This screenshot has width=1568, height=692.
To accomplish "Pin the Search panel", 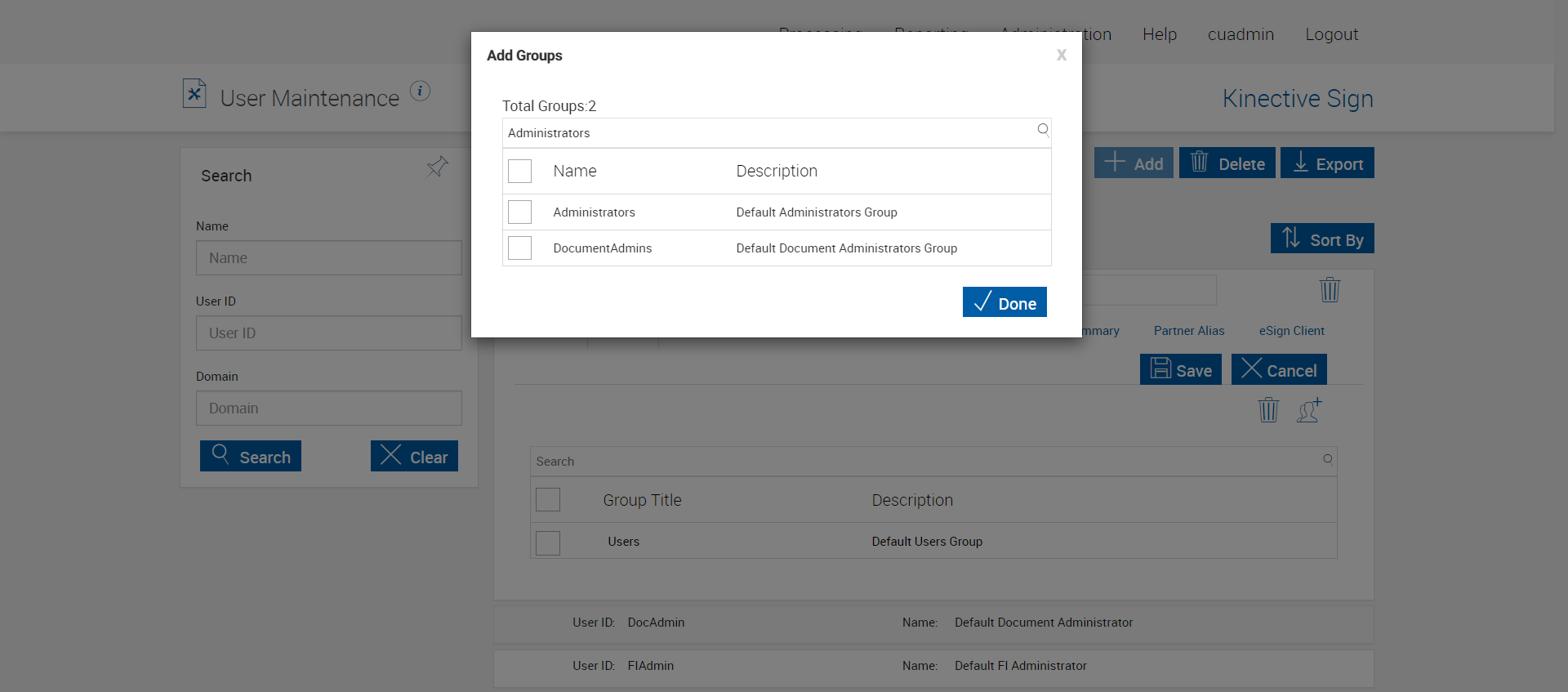I will click(437, 167).
